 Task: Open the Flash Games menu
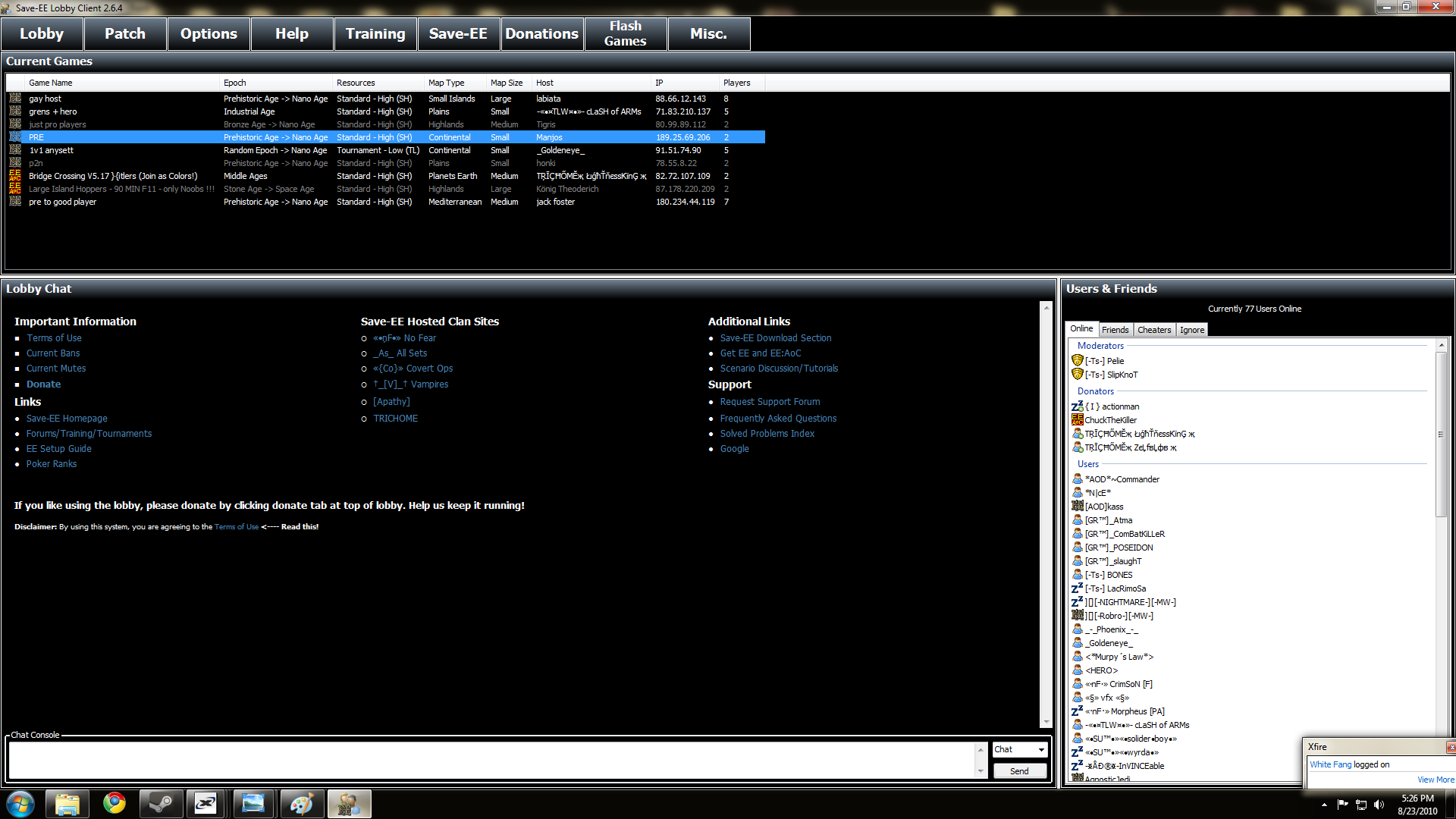625,33
